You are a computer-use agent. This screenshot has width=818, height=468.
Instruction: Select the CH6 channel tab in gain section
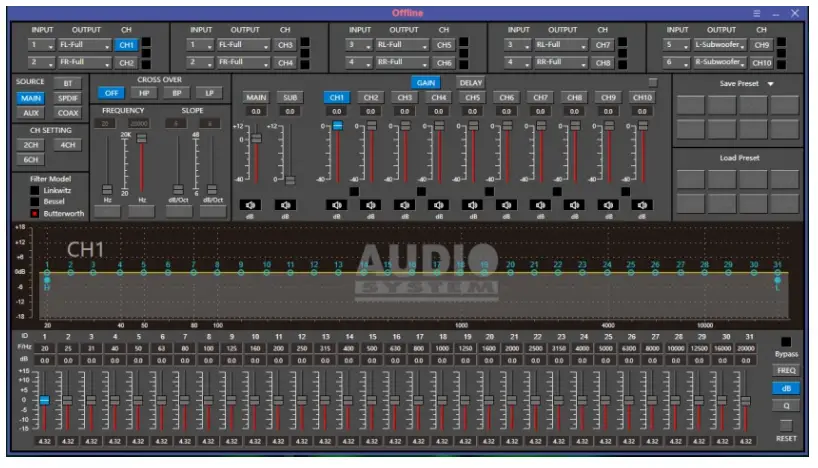[507, 98]
